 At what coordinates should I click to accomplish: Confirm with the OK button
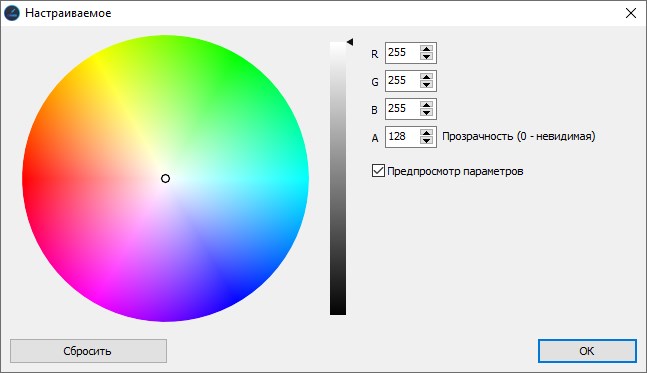(x=587, y=351)
